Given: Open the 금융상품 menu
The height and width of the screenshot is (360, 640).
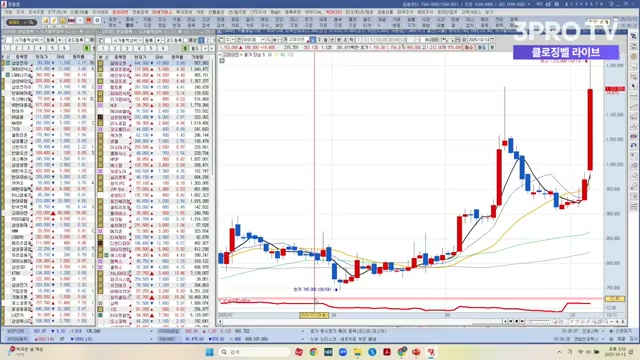Looking at the screenshot, I should (385, 12).
